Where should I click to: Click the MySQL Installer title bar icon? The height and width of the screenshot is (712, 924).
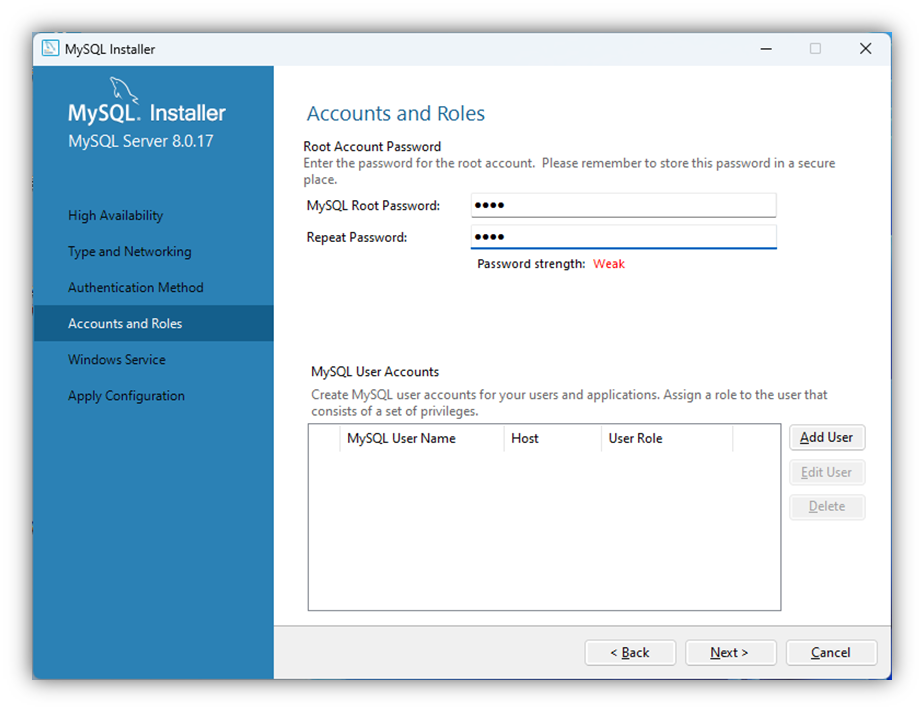click(x=50, y=48)
